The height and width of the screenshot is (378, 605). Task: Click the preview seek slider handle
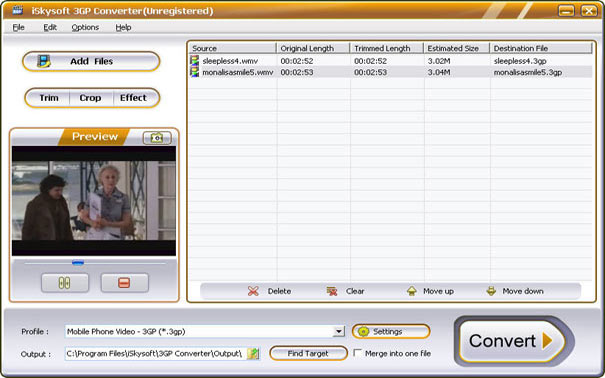point(78,263)
